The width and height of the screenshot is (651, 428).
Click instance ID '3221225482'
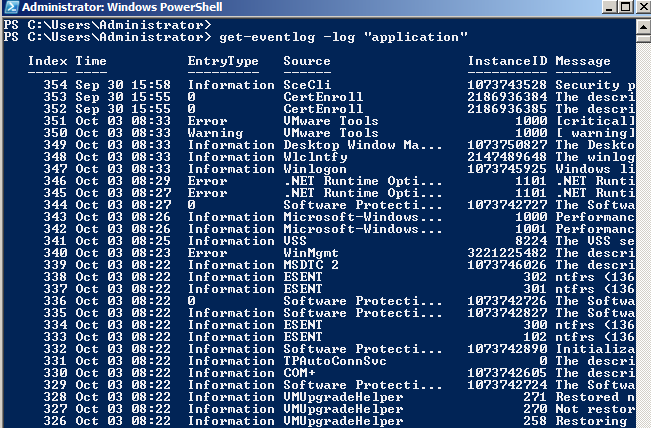pos(507,253)
